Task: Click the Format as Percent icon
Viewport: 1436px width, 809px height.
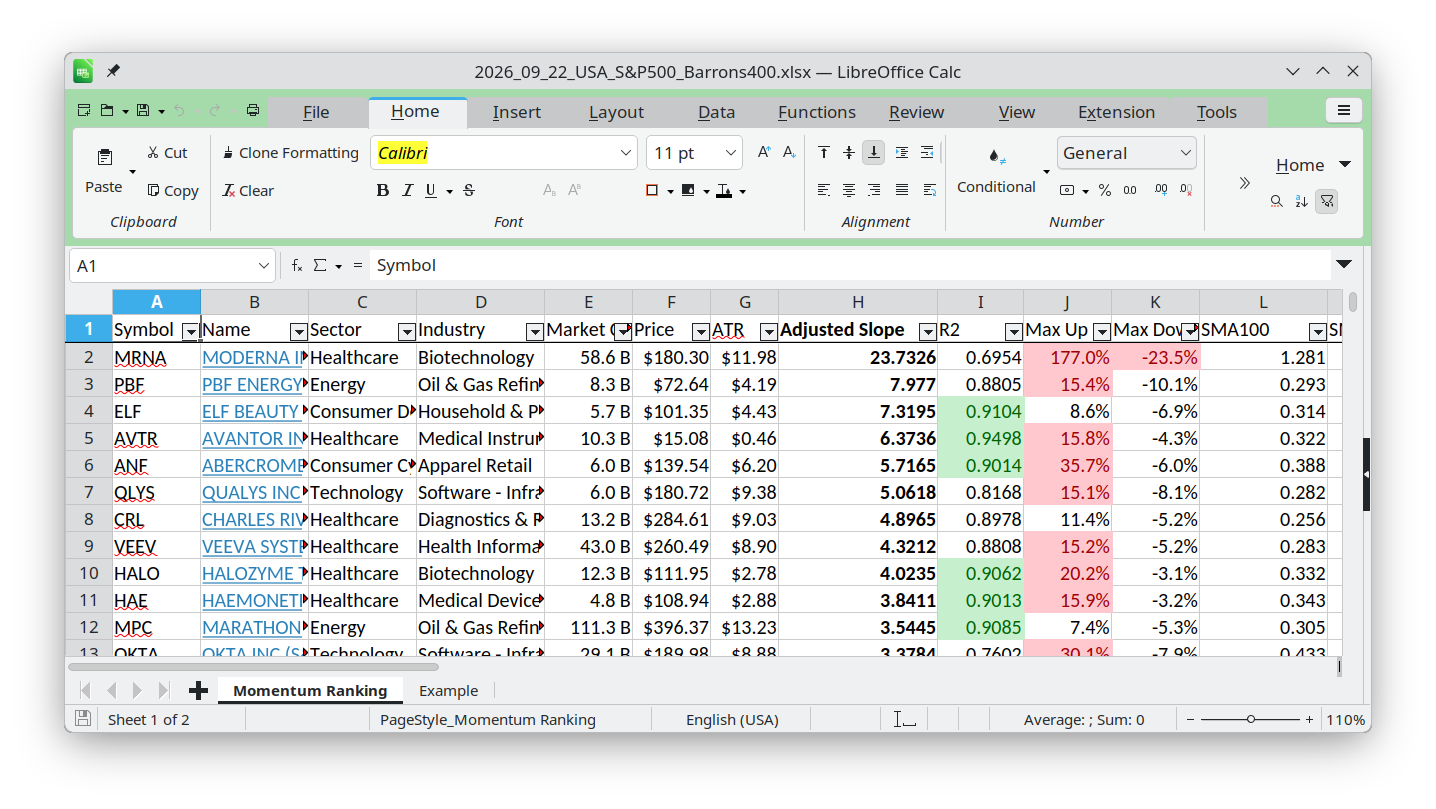Action: point(1105,190)
